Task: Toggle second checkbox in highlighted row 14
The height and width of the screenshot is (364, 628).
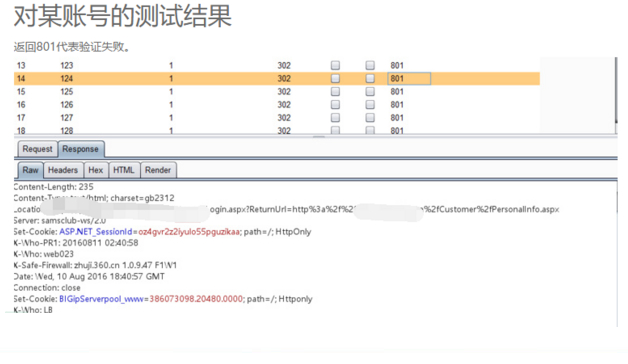Action: (x=370, y=78)
